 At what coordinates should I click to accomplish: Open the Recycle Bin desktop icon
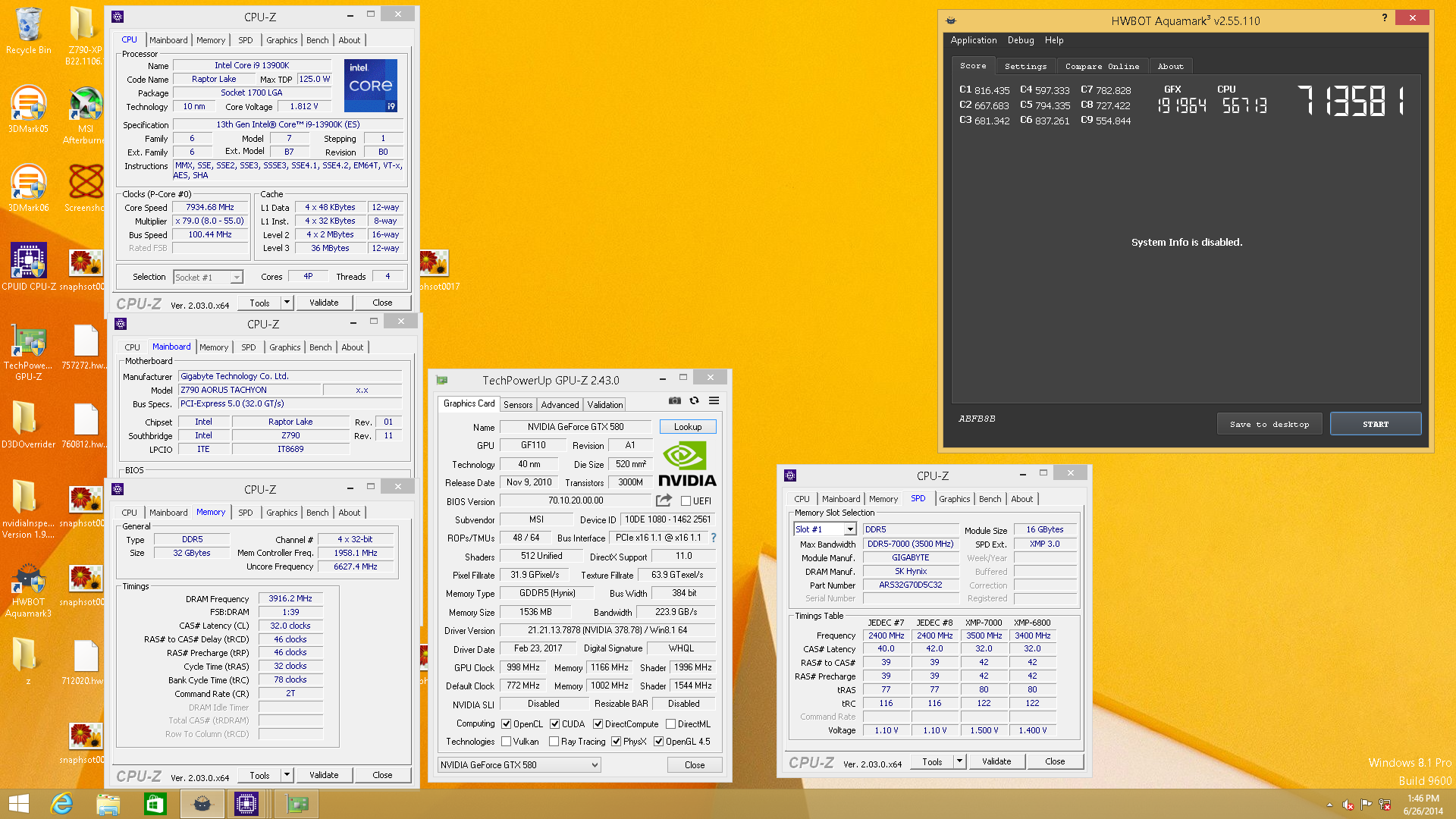click(x=28, y=30)
